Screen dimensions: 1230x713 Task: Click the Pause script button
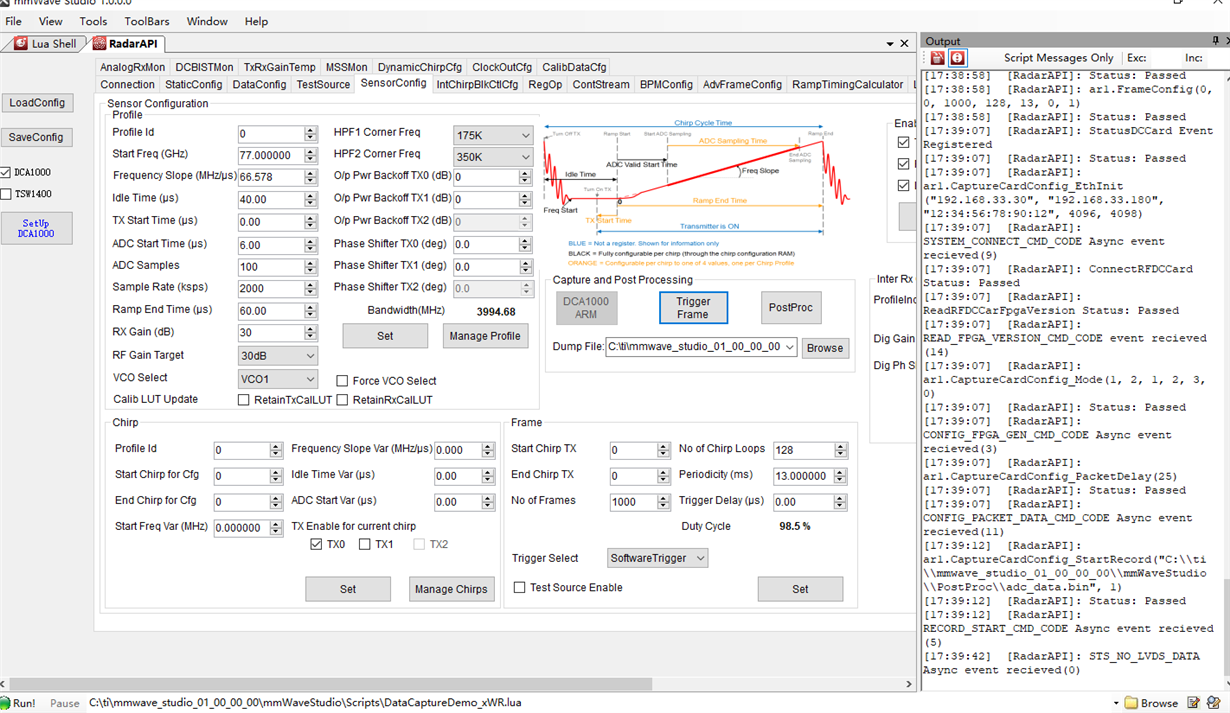point(65,703)
